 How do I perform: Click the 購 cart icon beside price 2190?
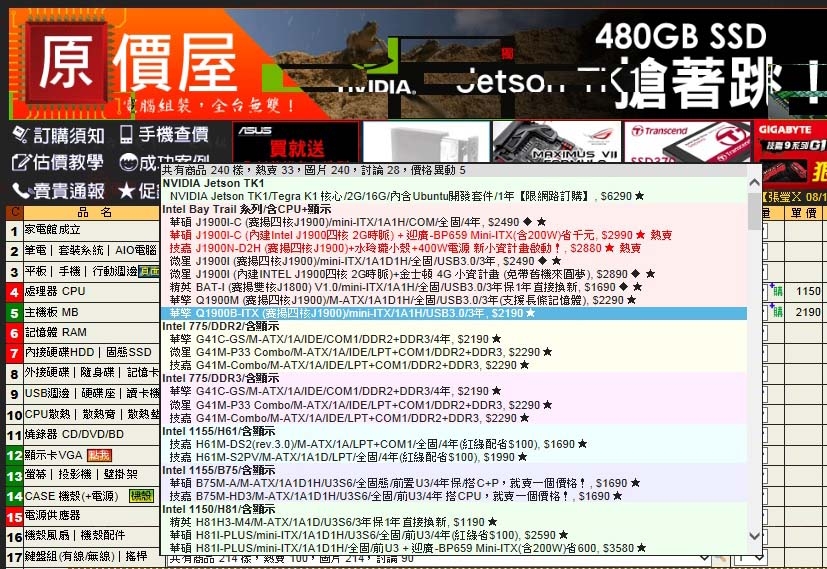777,311
